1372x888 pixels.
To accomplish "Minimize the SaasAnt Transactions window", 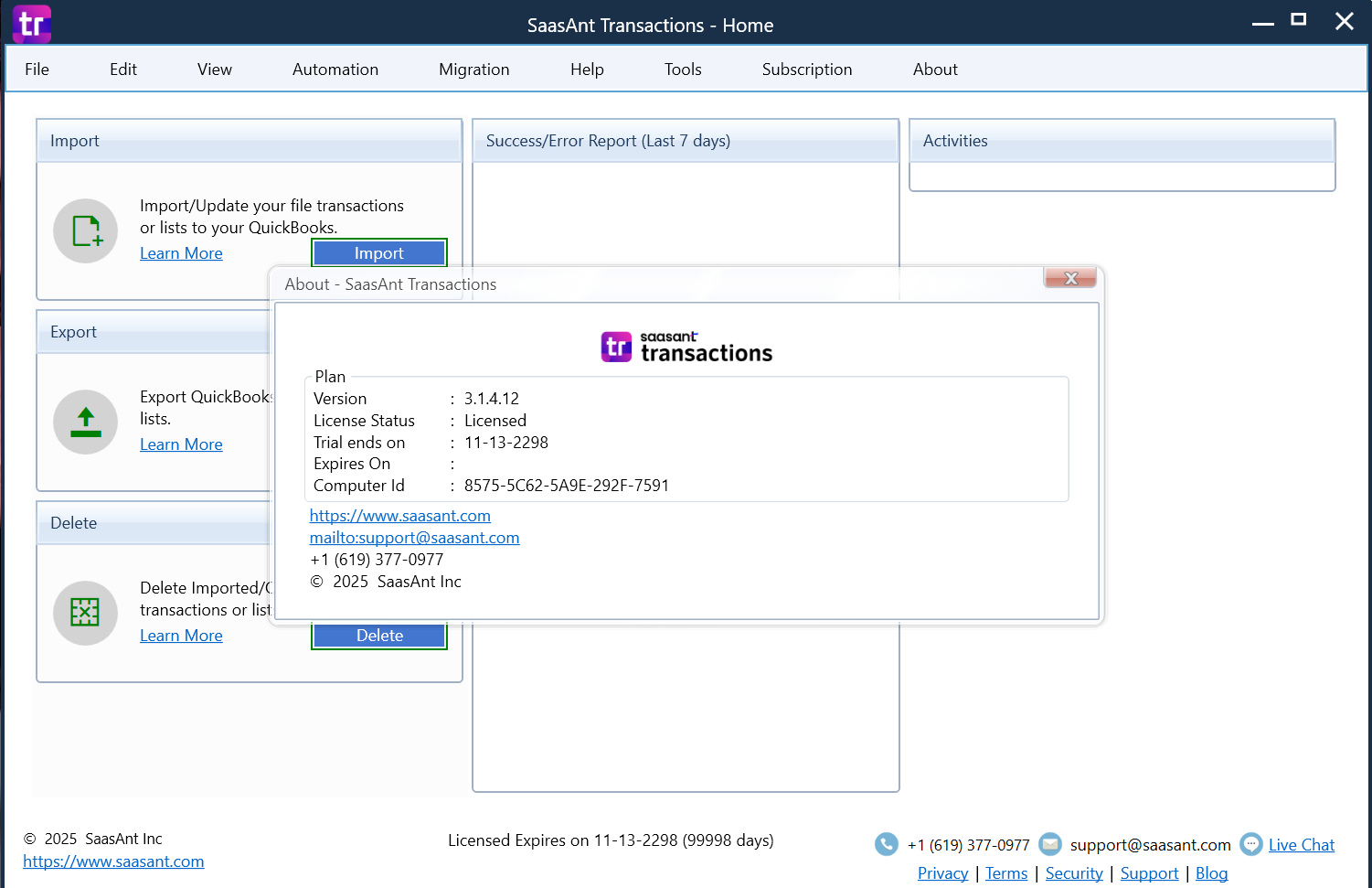I will (1263, 23).
